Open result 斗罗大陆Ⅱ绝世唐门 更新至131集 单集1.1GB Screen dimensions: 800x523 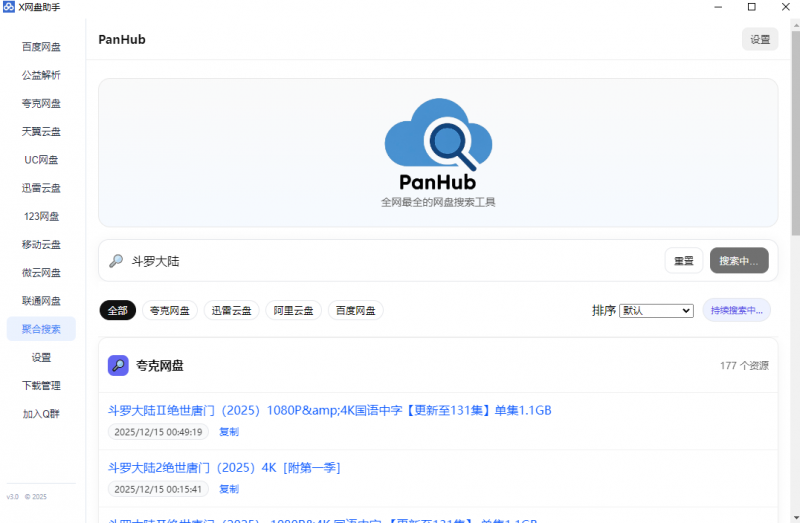[330, 410]
